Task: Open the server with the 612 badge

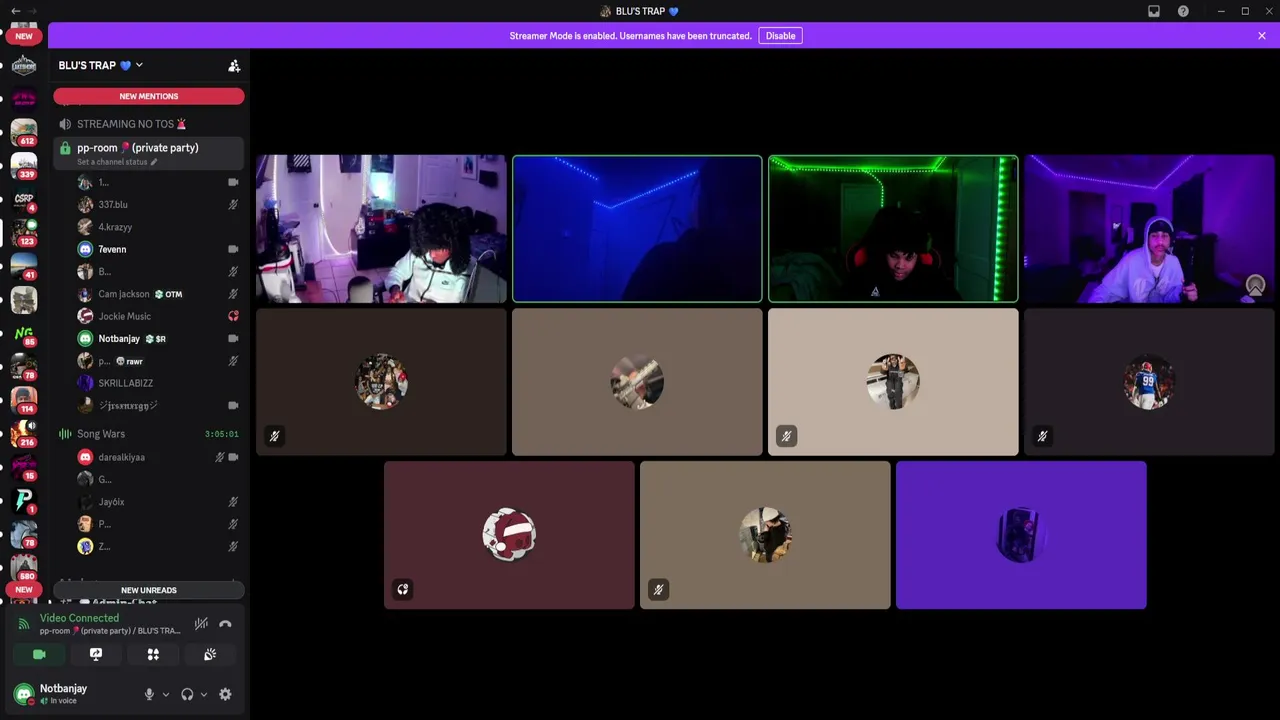Action: pos(24,131)
